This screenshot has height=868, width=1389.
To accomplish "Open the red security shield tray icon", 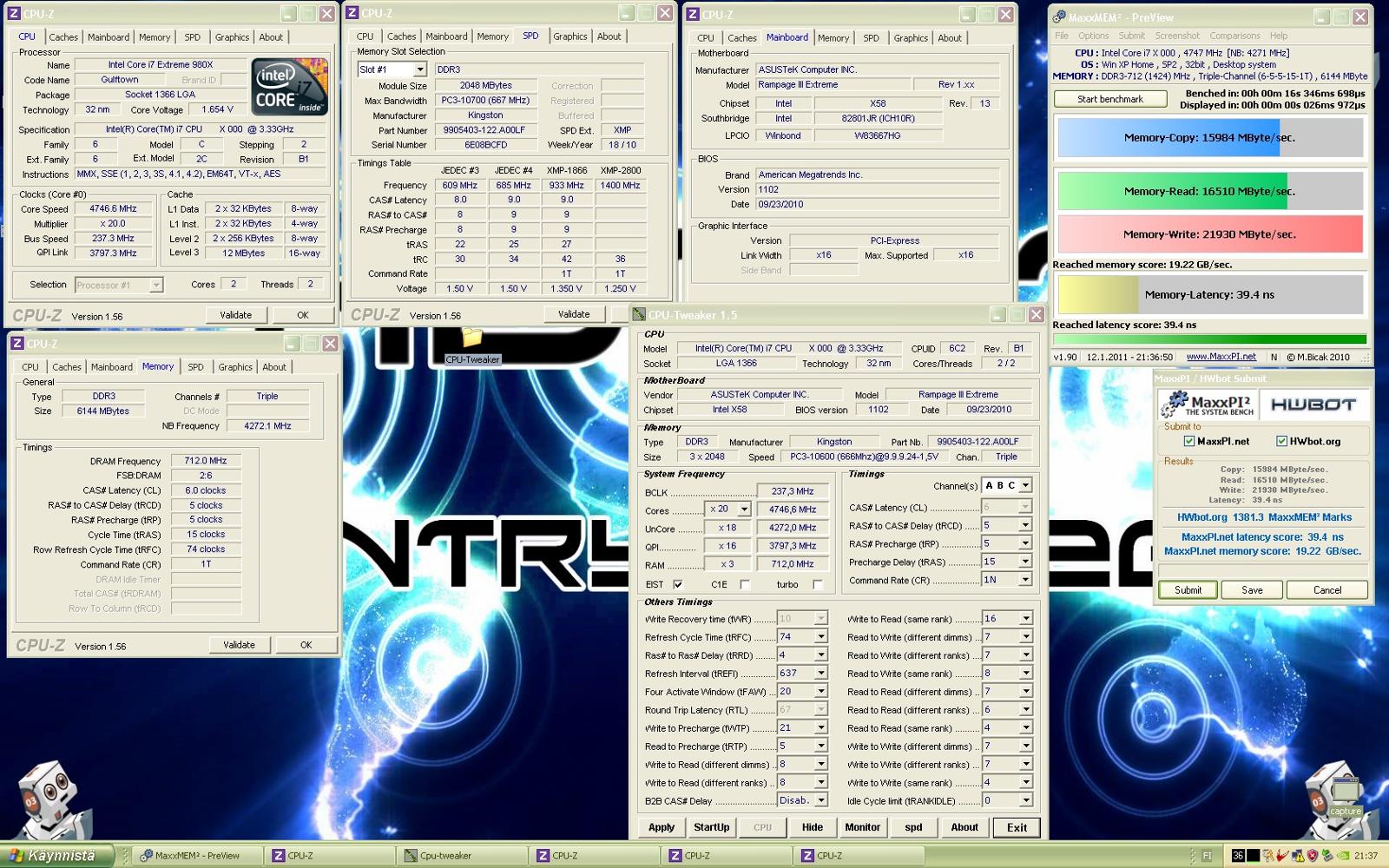I will [1313, 855].
